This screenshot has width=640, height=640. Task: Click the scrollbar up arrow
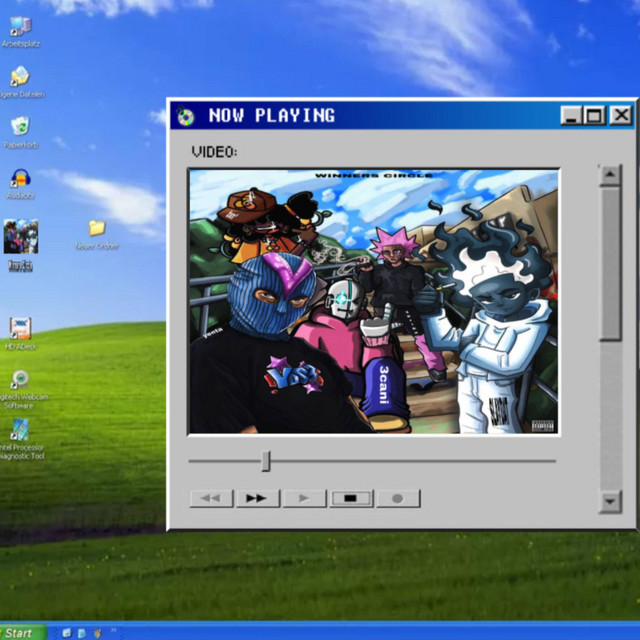(x=610, y=175)
